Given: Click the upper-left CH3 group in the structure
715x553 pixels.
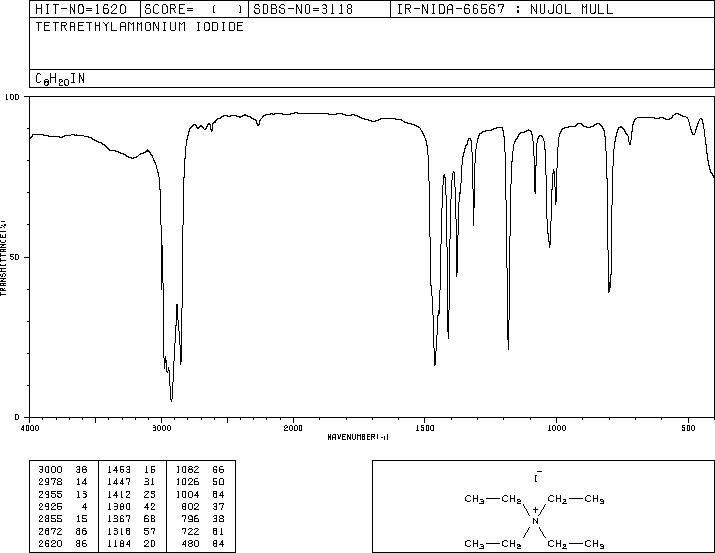Looking at the screenshot, I should click(x=475, y=499).
